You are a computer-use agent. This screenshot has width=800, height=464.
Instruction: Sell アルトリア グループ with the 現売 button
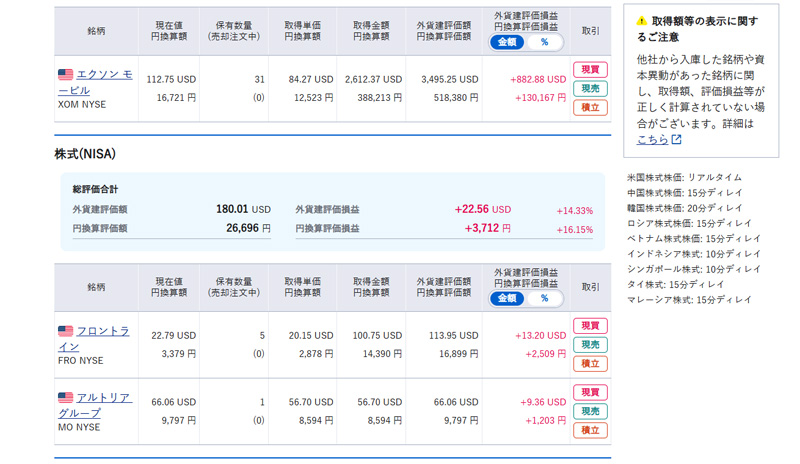click(590, 411)
